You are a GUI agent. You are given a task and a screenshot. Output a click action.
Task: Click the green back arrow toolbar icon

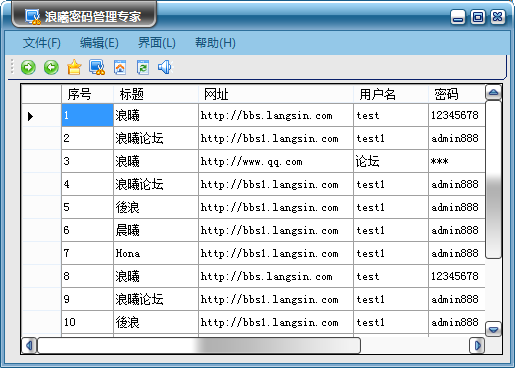click(x=51, y=67)
